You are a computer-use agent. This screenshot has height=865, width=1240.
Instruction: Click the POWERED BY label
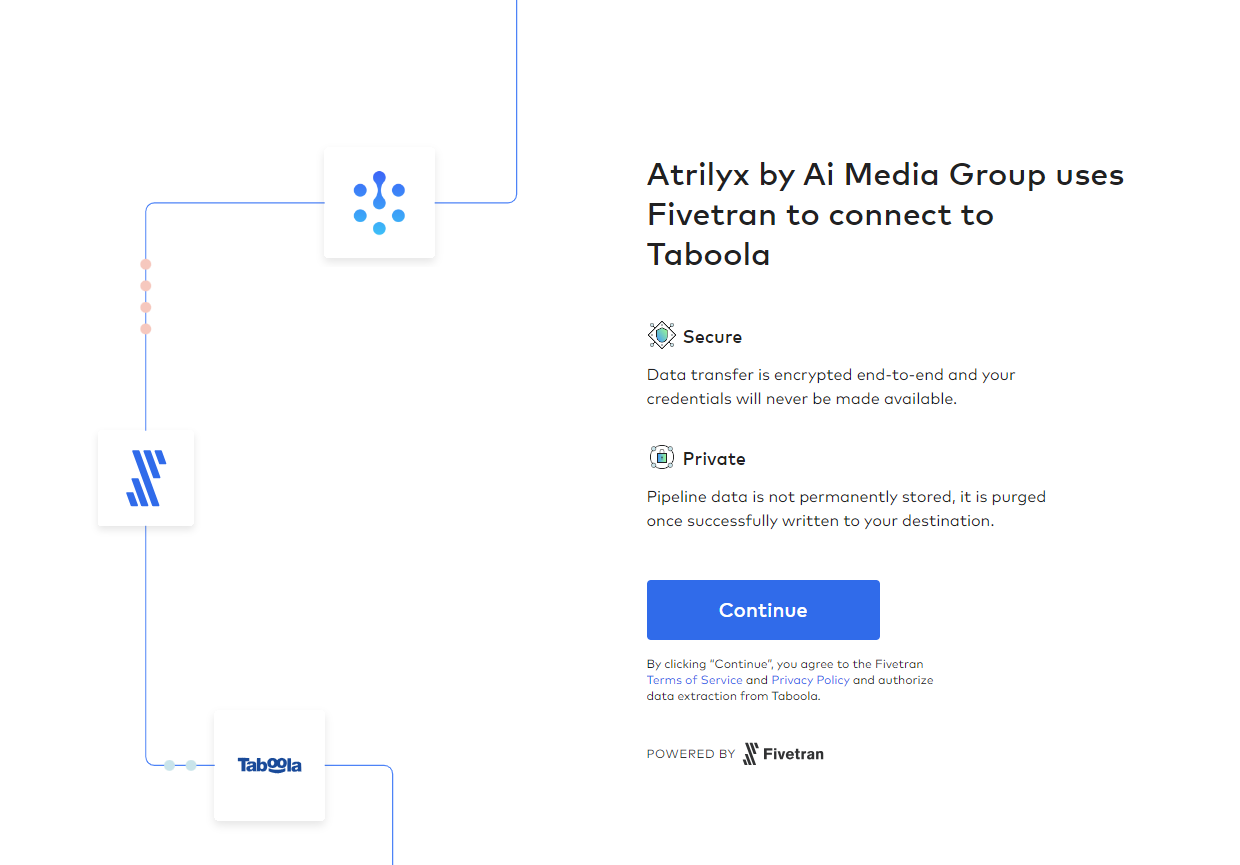pyautogui.click(x=690, y=754)
